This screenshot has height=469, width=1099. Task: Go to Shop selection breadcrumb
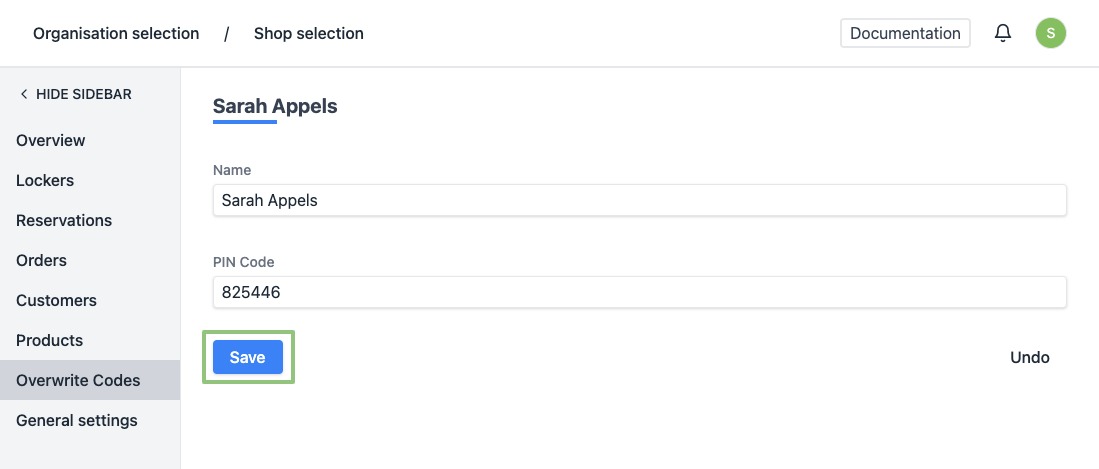(308, 34)
